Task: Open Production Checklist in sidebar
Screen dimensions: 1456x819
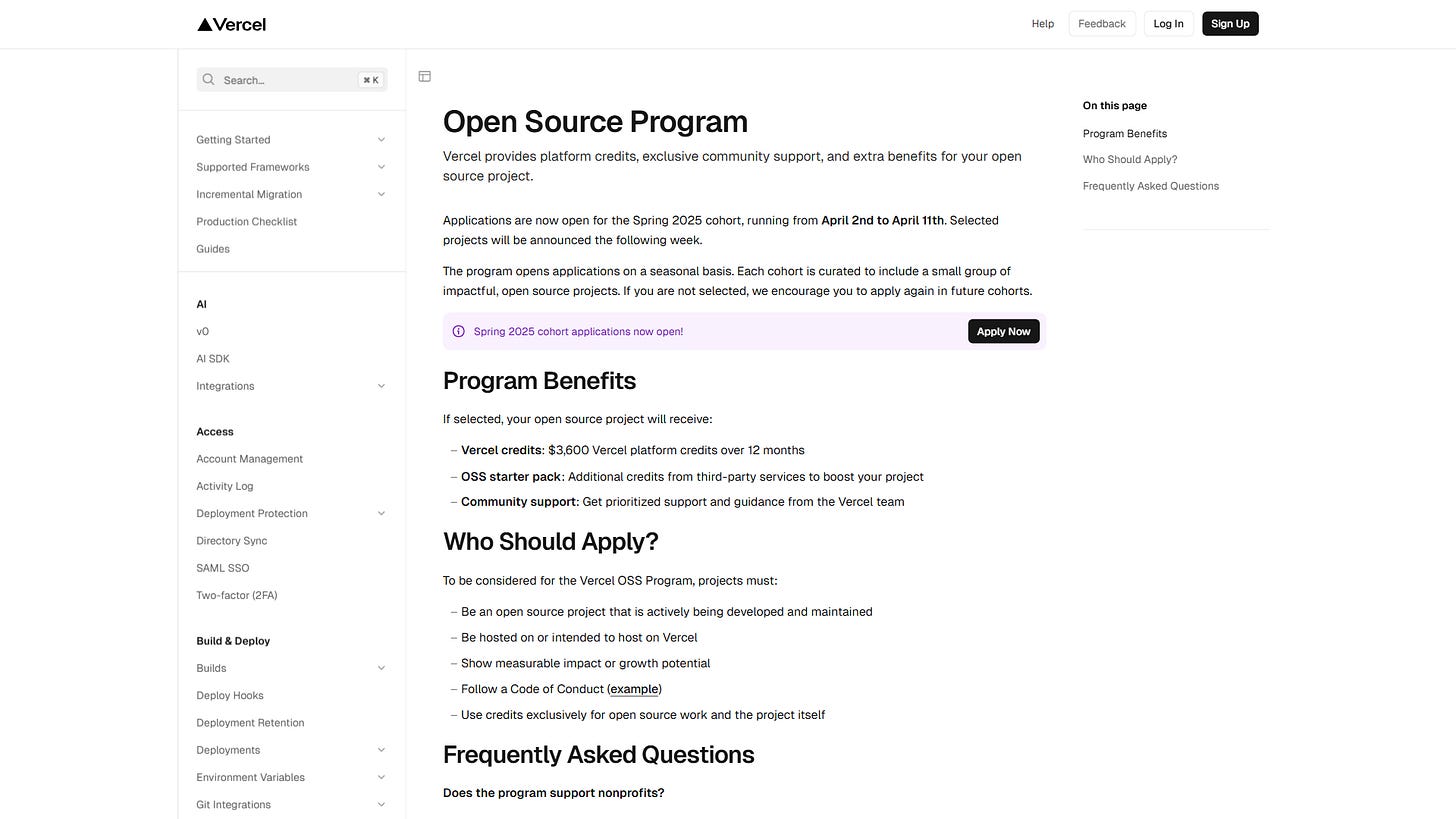Action: point(247,222)
